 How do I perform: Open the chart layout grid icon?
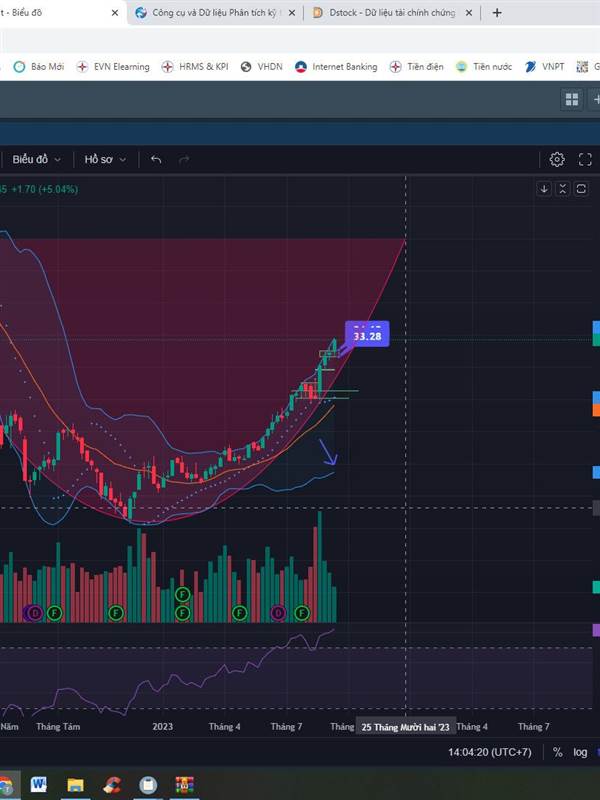coord(571,99)
